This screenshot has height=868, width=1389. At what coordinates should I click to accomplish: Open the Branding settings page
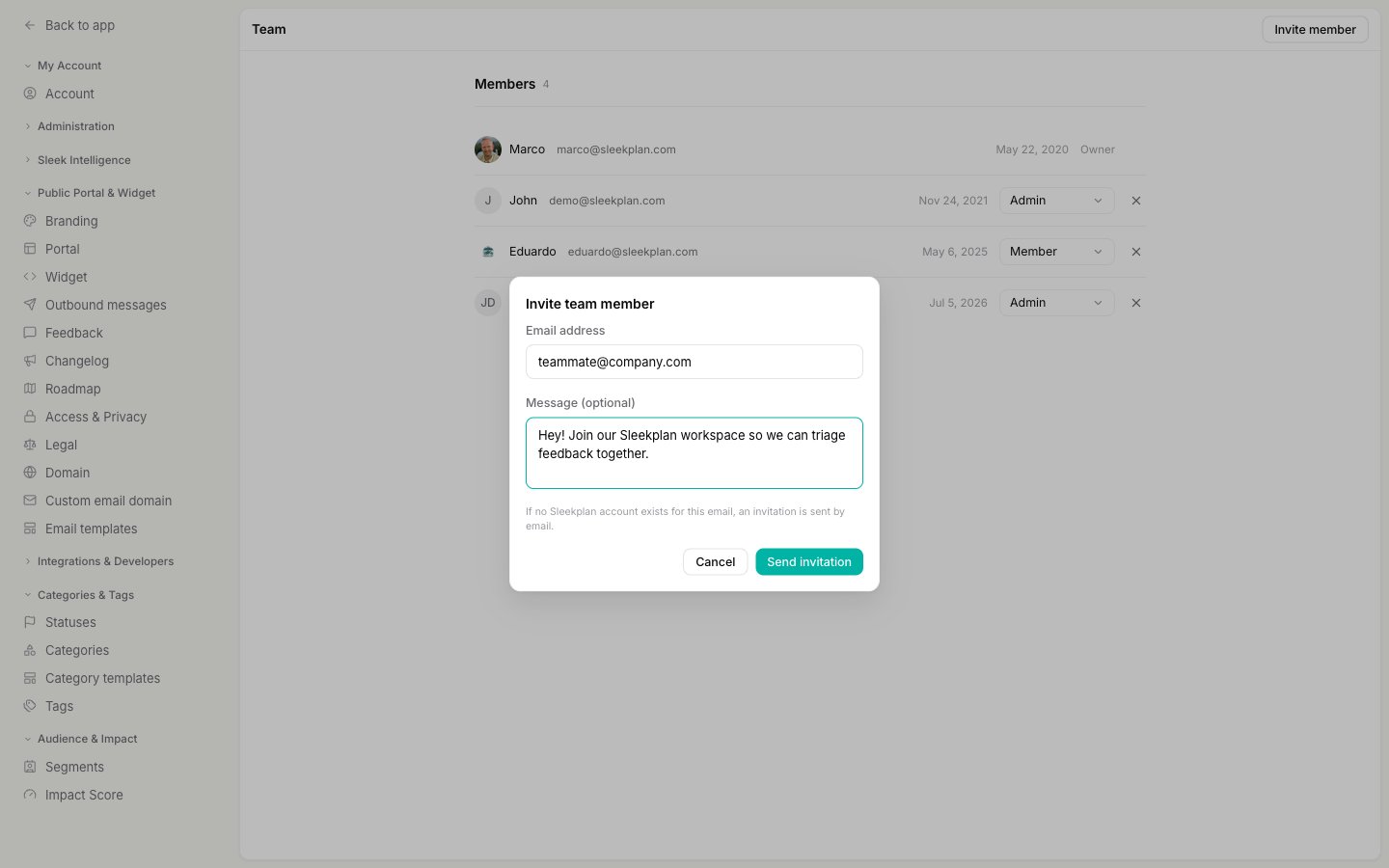click(71, 221)
